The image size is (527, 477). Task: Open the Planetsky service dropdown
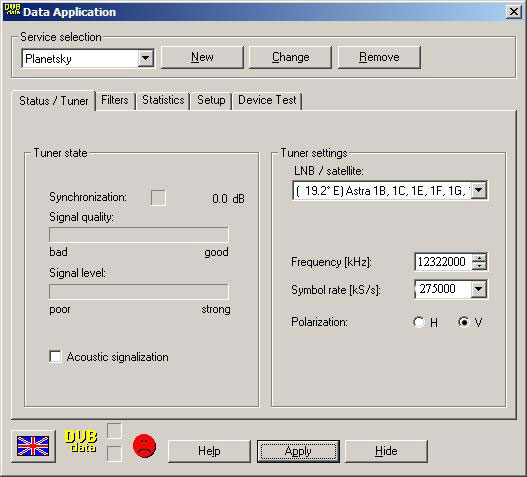pos(146,58)
